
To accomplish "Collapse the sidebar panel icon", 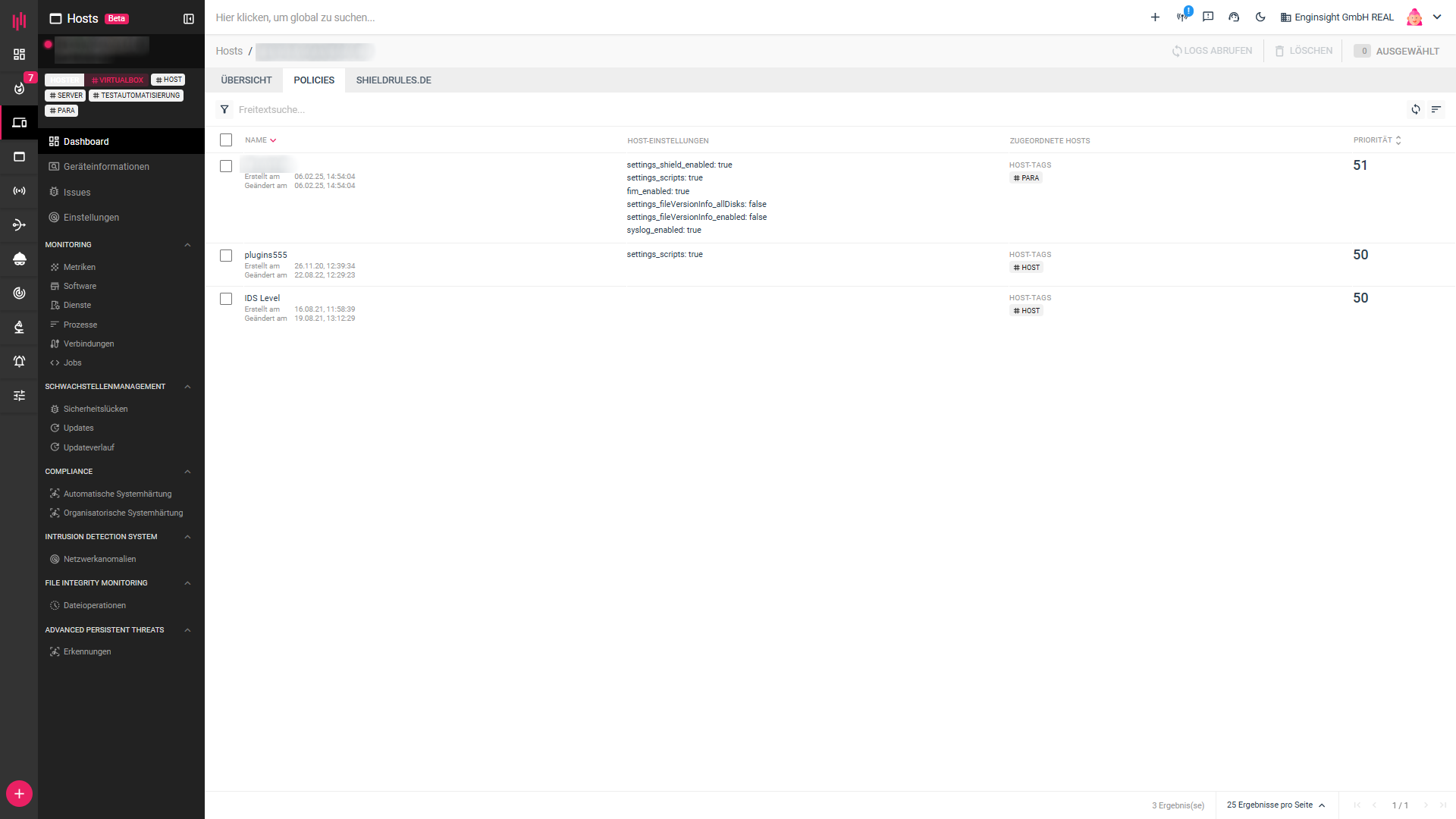I will click(189, 19).
